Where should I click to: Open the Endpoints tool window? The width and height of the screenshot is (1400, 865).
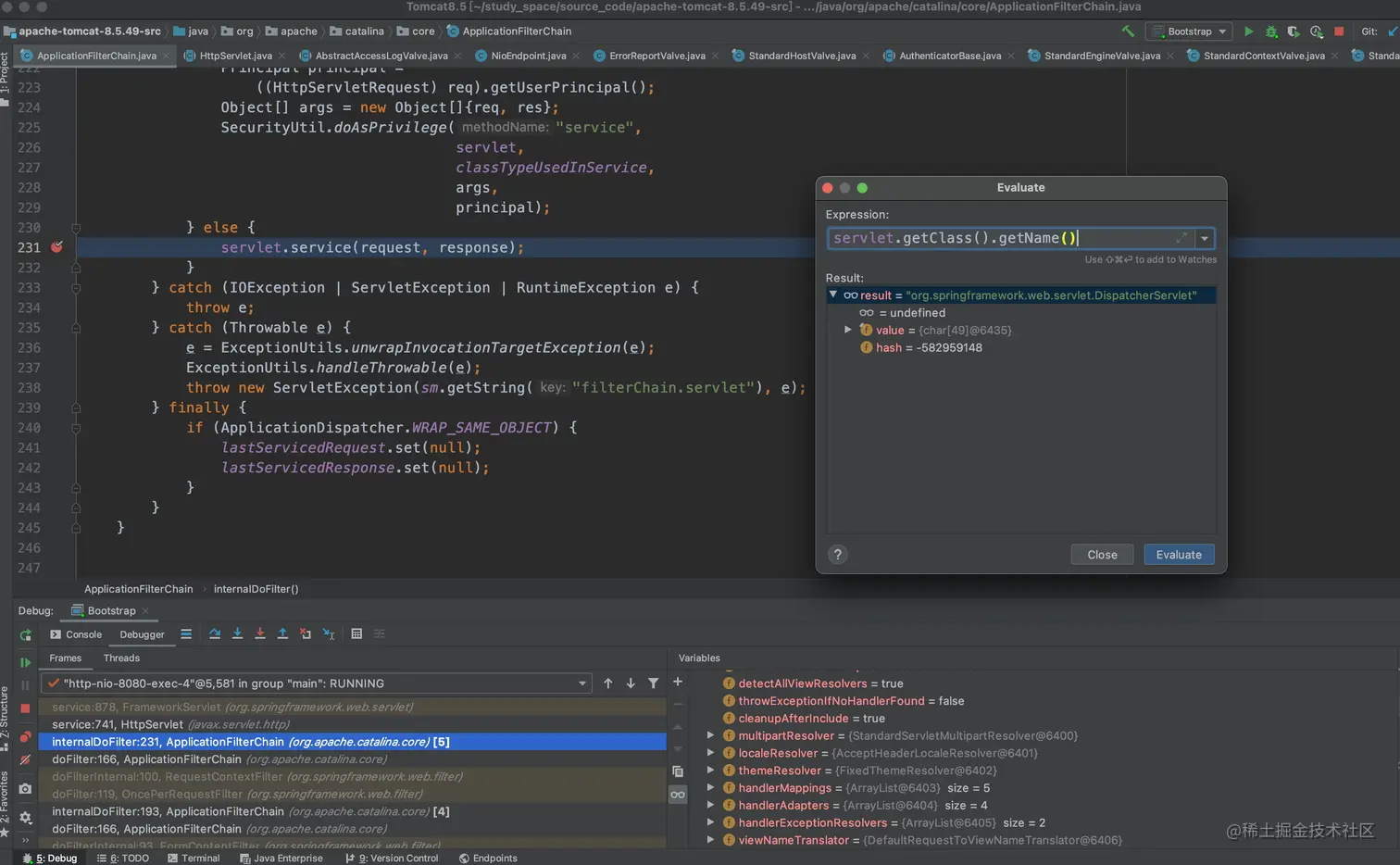pyautogui.click(x=488, y=859)
